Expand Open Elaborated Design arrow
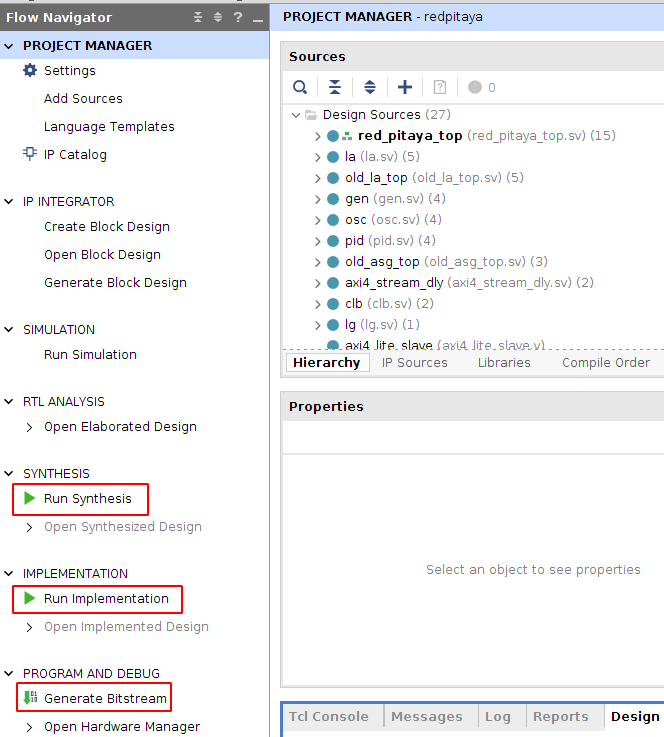 pos(30,427)
